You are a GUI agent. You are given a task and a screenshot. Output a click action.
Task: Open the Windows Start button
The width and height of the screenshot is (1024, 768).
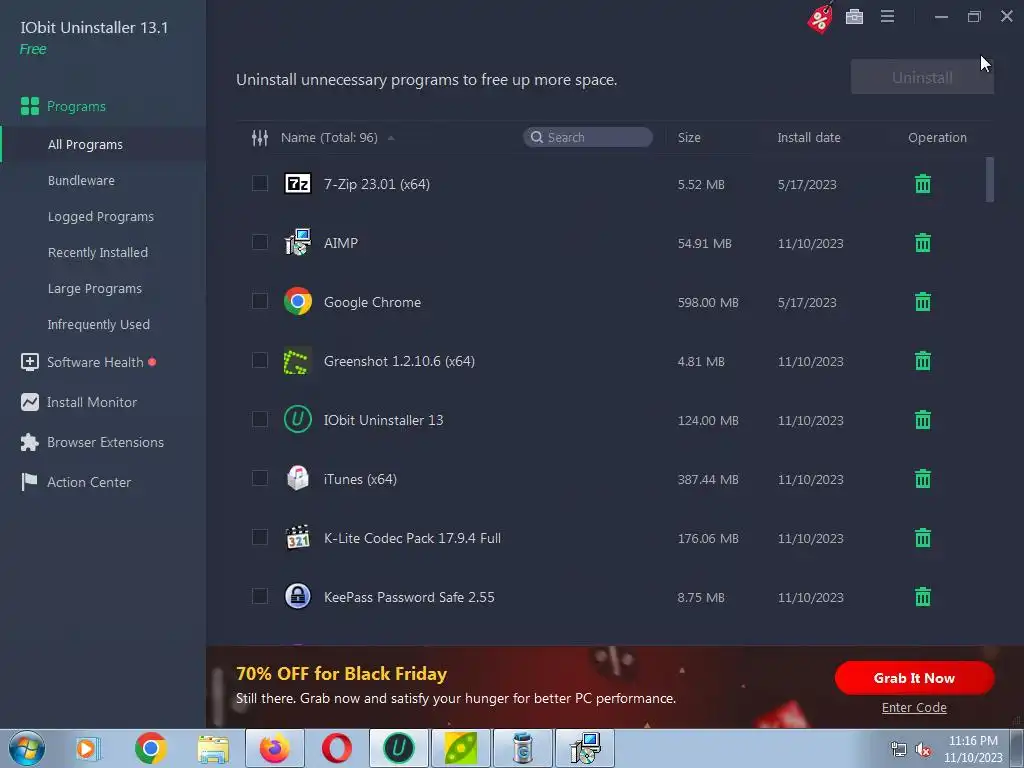tap(26, 748)
